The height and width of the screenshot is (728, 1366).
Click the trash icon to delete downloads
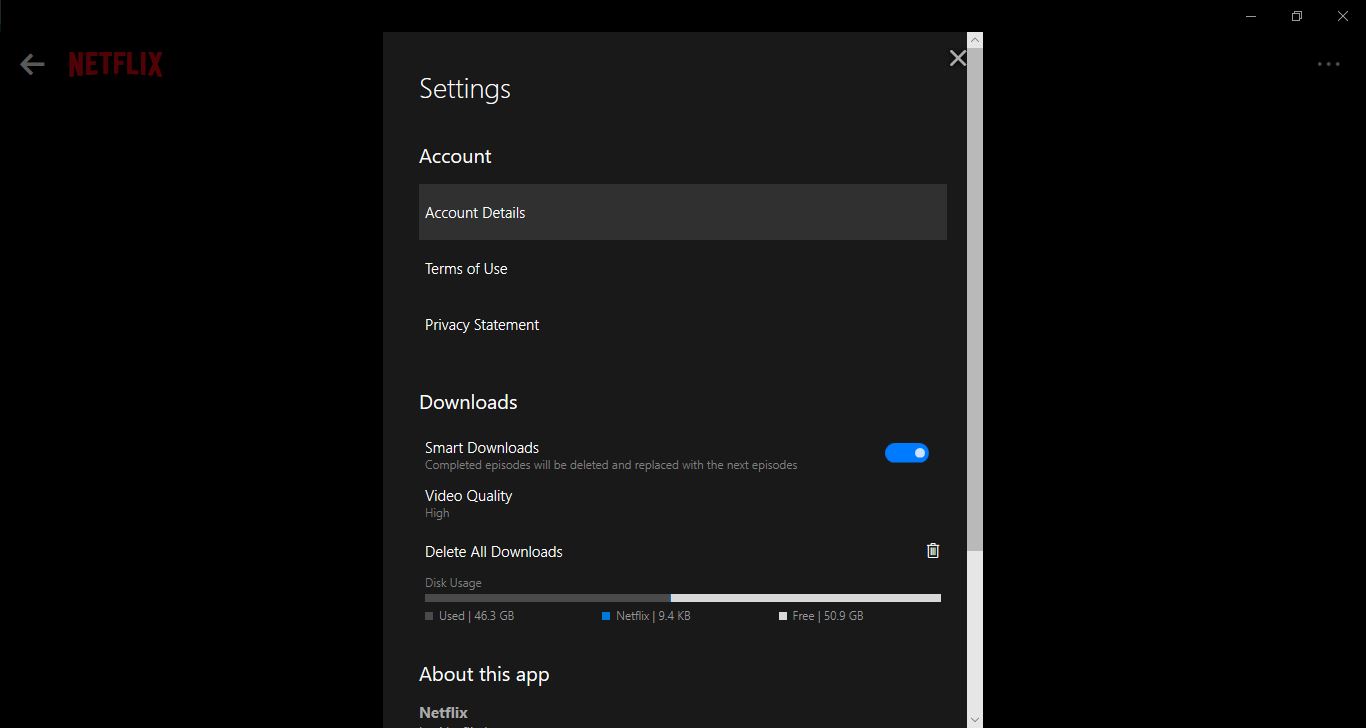coord(933,551)
